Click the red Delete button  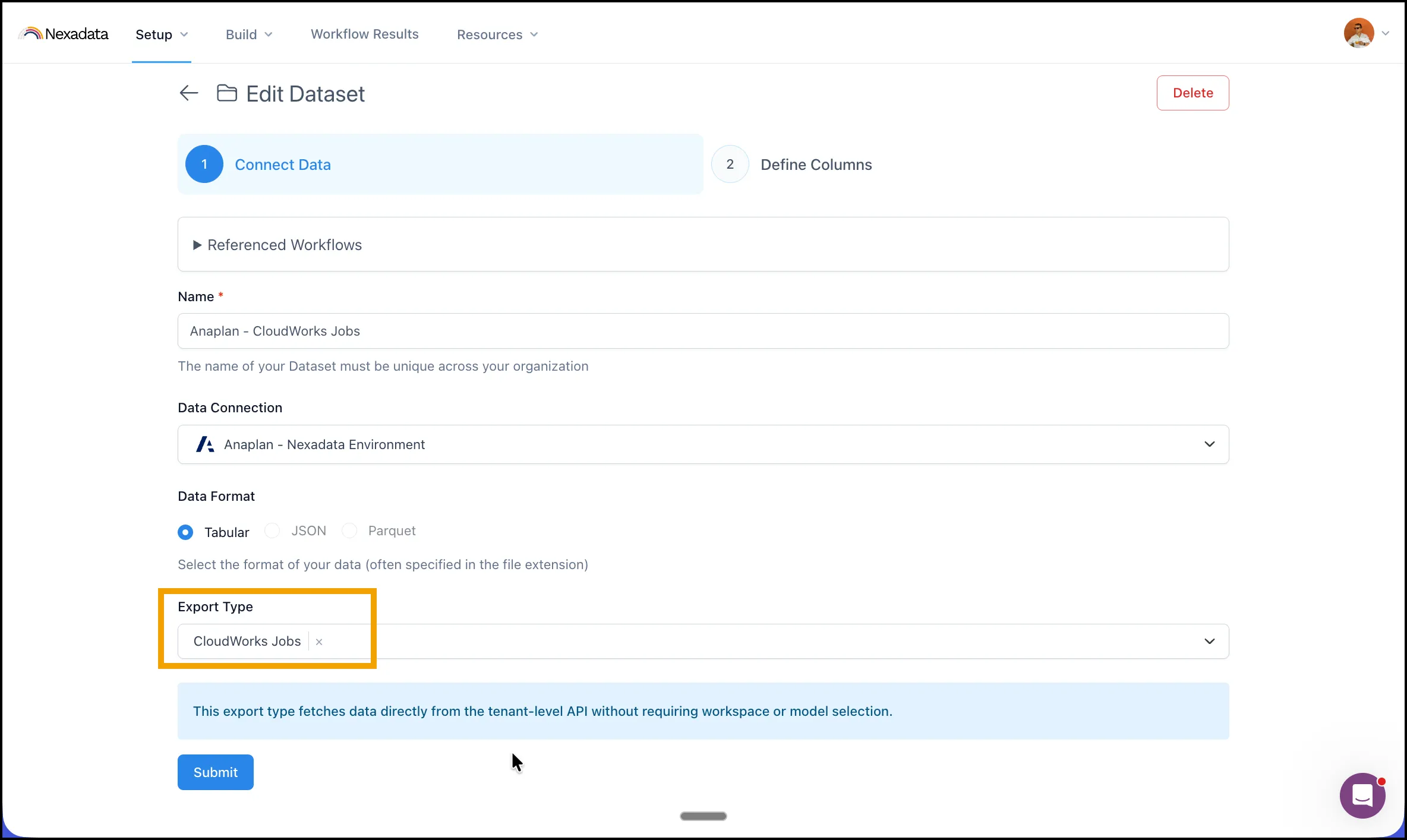[1193, 93]
